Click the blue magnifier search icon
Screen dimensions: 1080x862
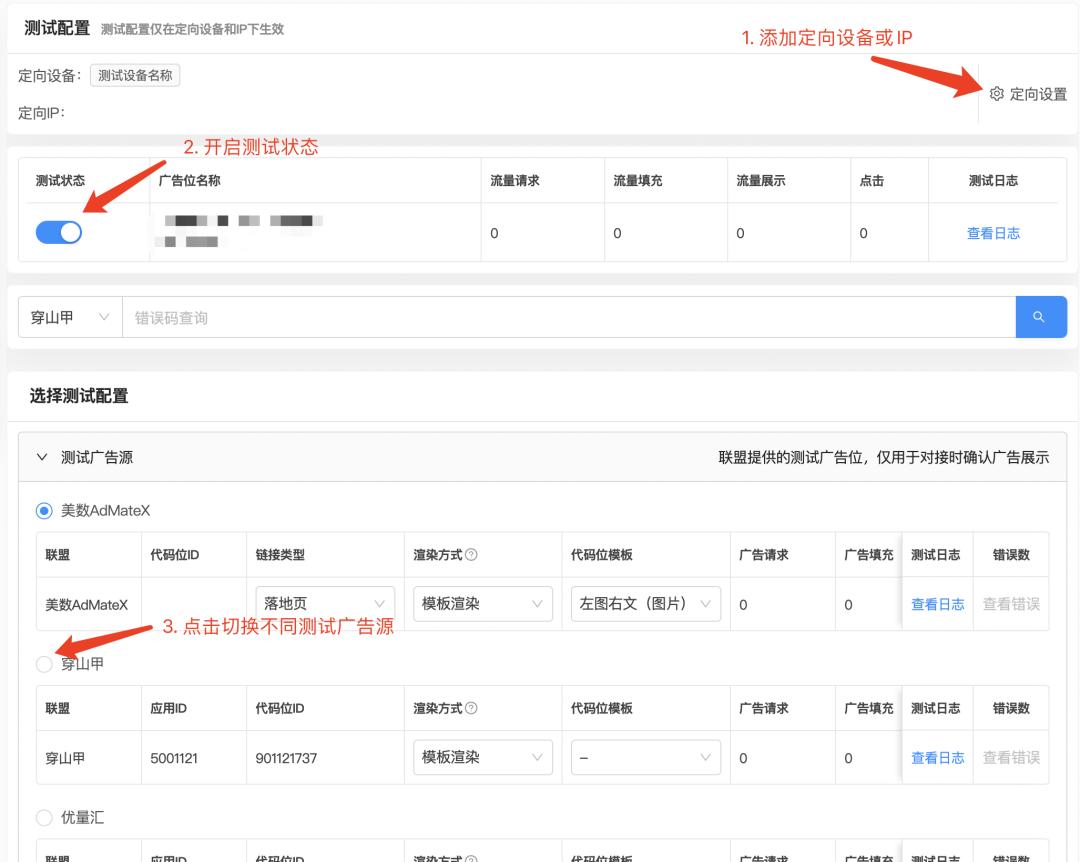point(1040,317)
